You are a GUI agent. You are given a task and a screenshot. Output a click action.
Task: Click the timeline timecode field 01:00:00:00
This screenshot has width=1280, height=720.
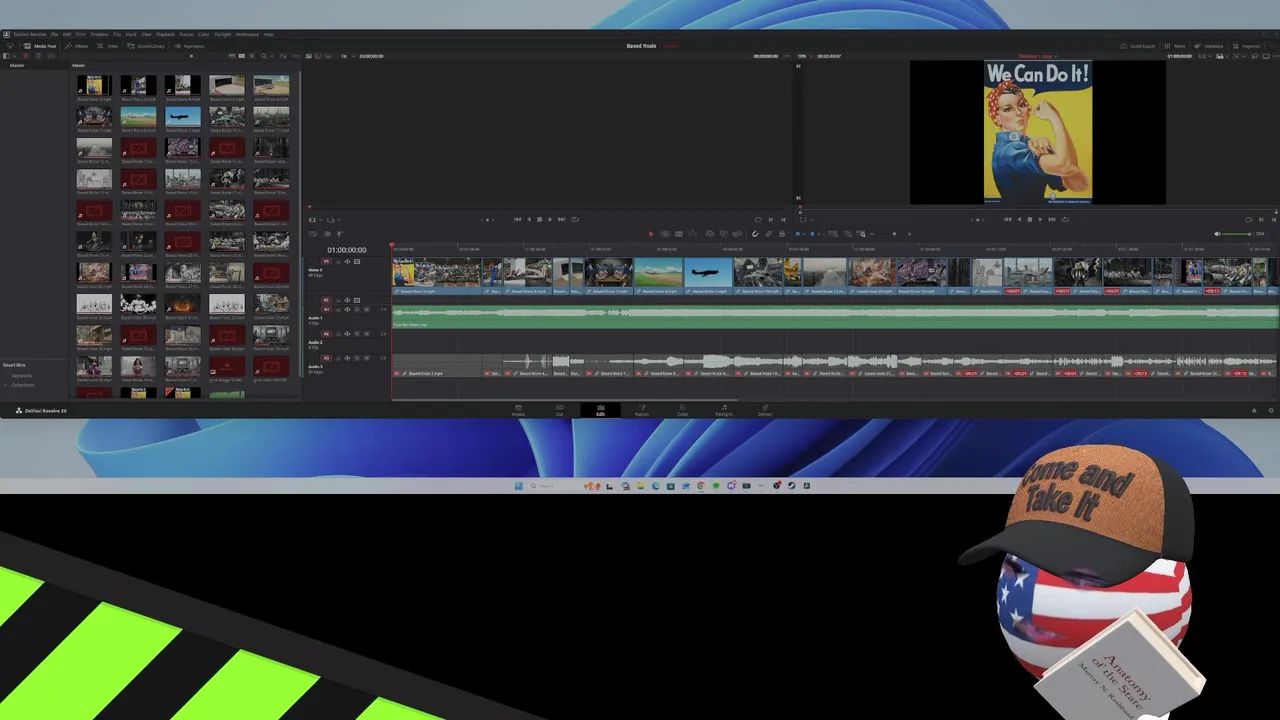[x=346, y=250]
